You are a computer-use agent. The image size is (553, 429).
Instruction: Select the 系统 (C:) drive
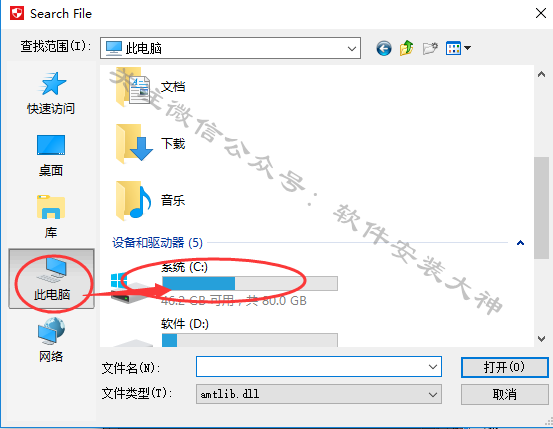(x=224, y=284)
